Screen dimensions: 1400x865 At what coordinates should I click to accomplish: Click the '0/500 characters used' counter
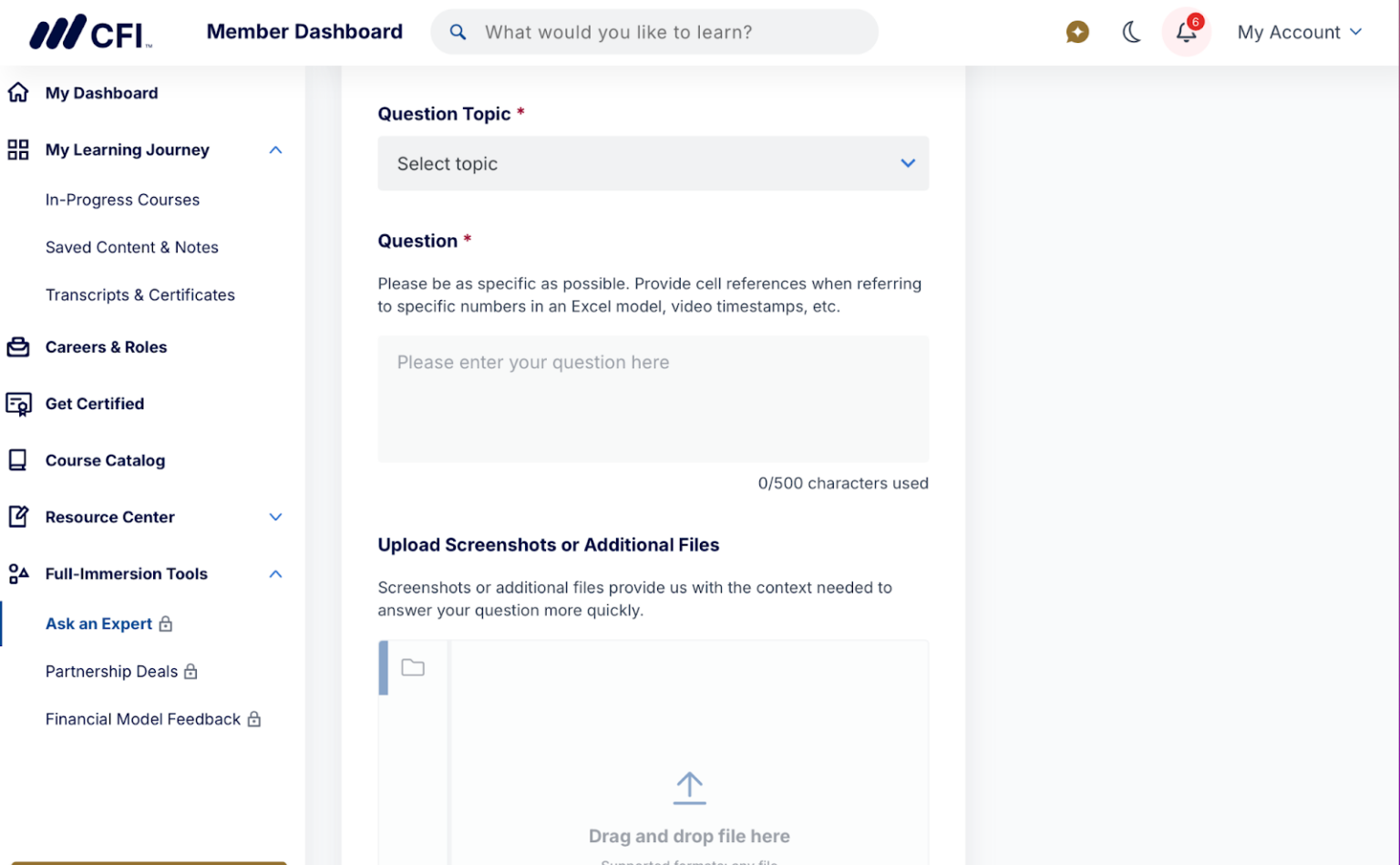click(843, 483)
